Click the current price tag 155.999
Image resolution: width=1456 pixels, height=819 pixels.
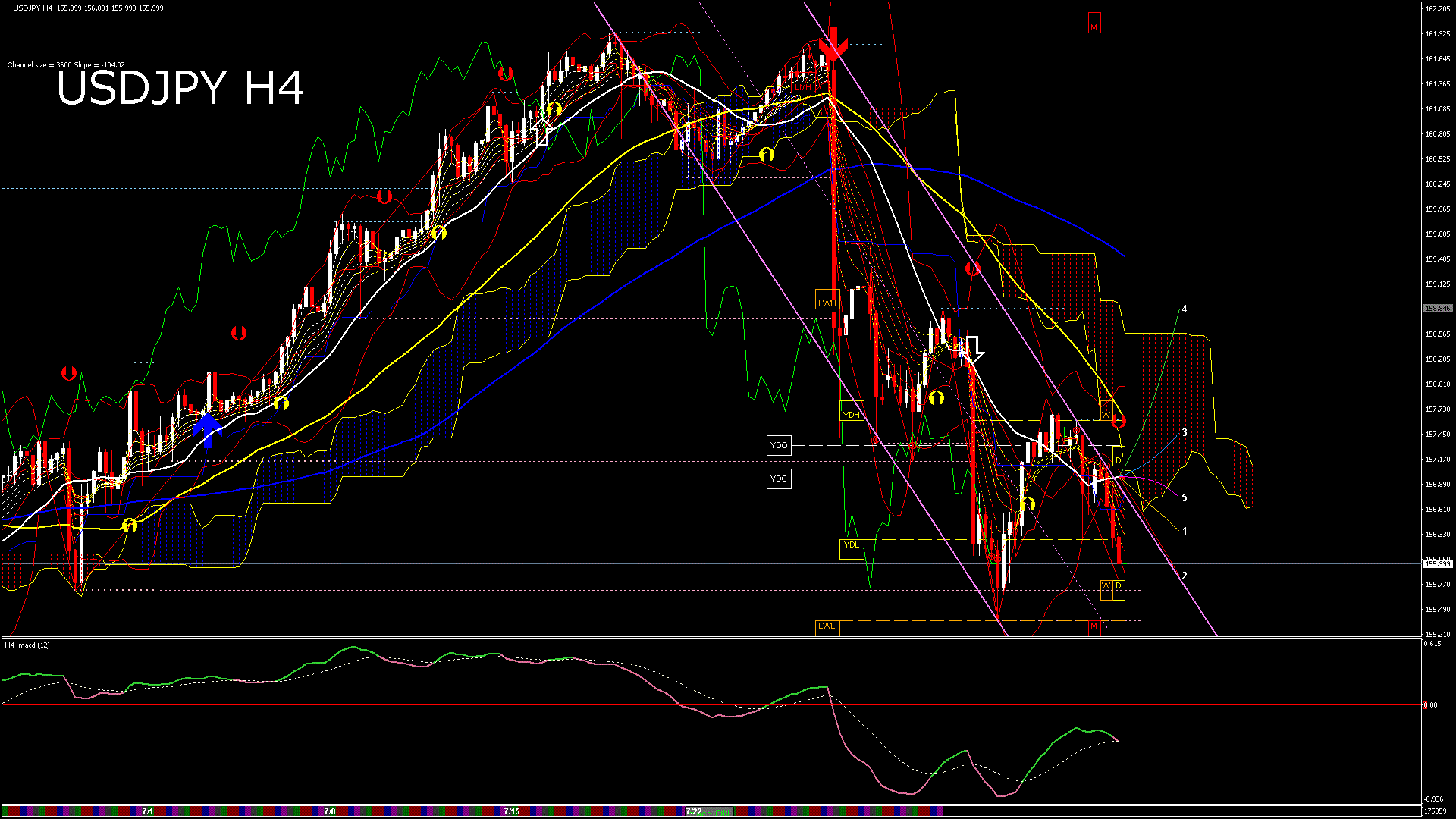pos(1437,563)
